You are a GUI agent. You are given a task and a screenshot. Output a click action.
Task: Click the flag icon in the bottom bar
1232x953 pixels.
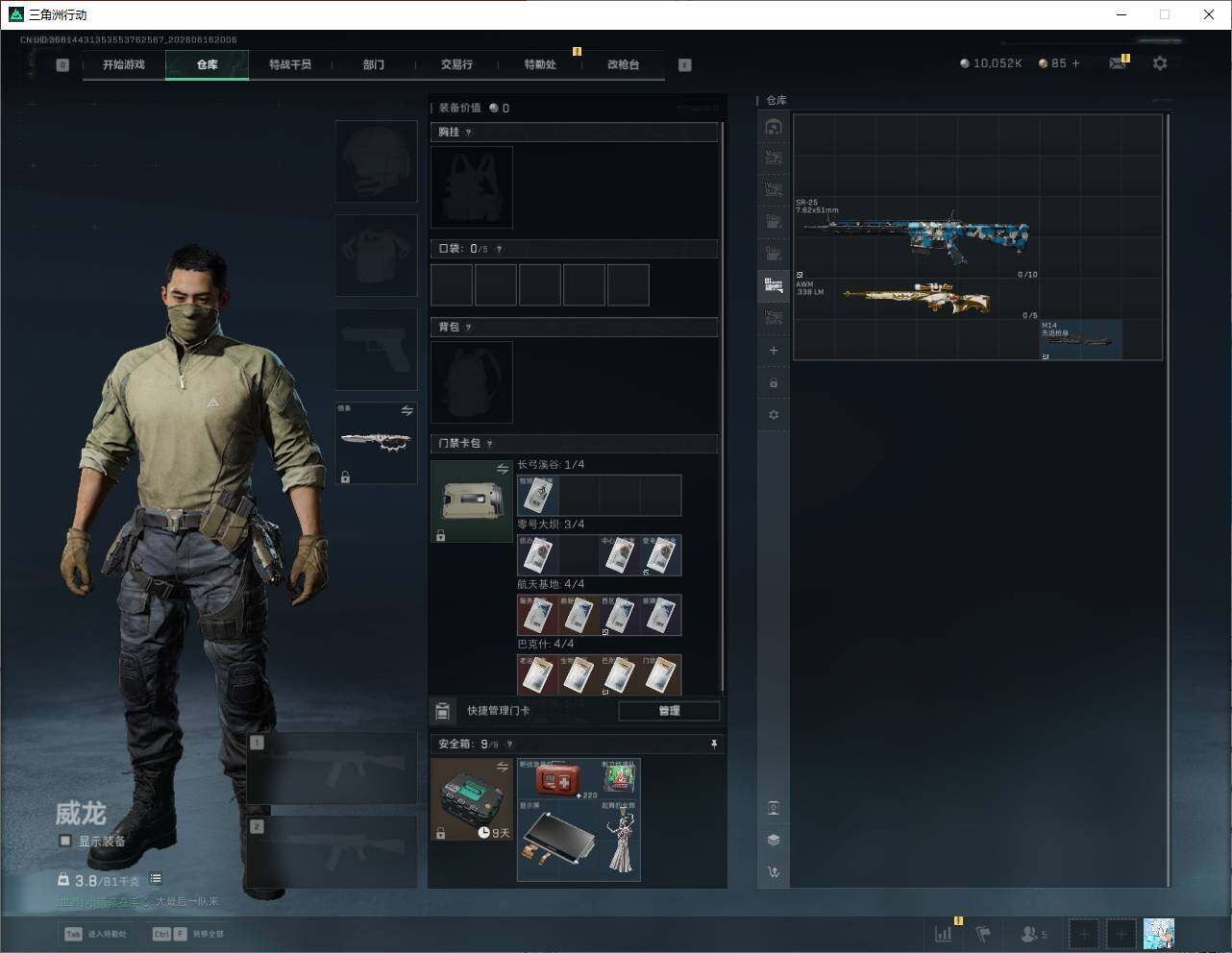tap(983, 933)
